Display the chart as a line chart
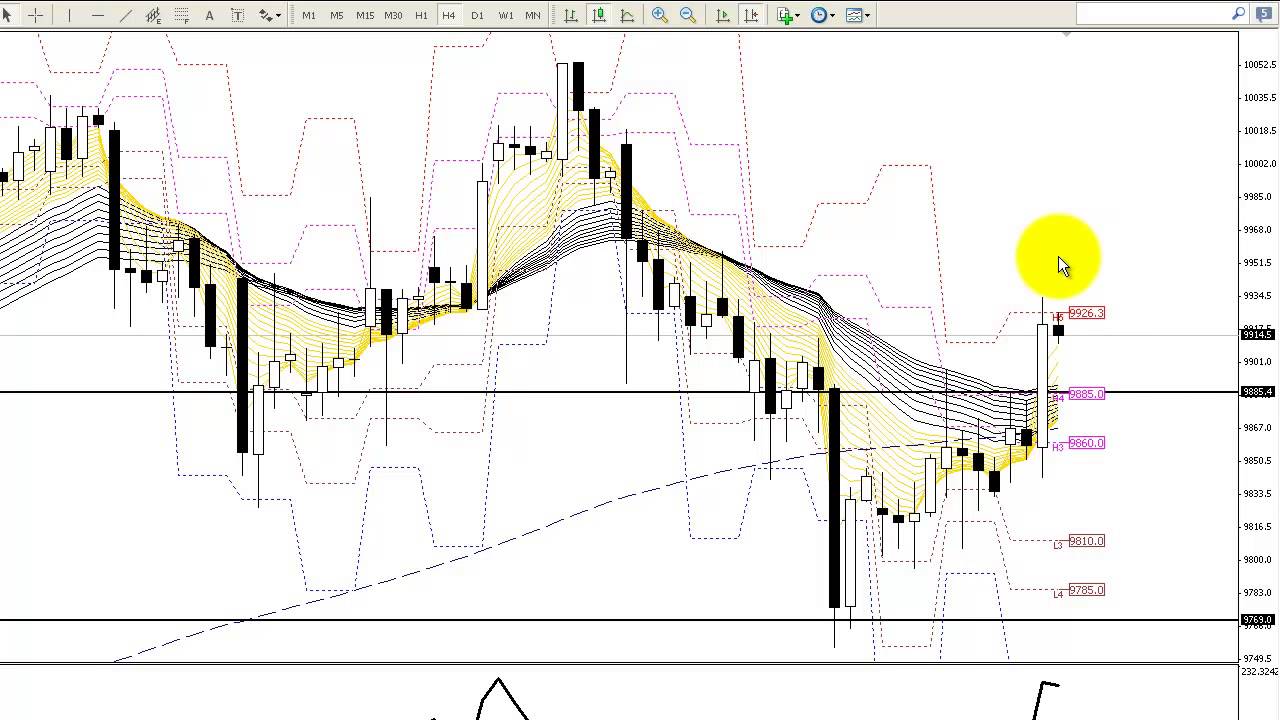This screenshot has width=1280, height=720. click(627, 15)
